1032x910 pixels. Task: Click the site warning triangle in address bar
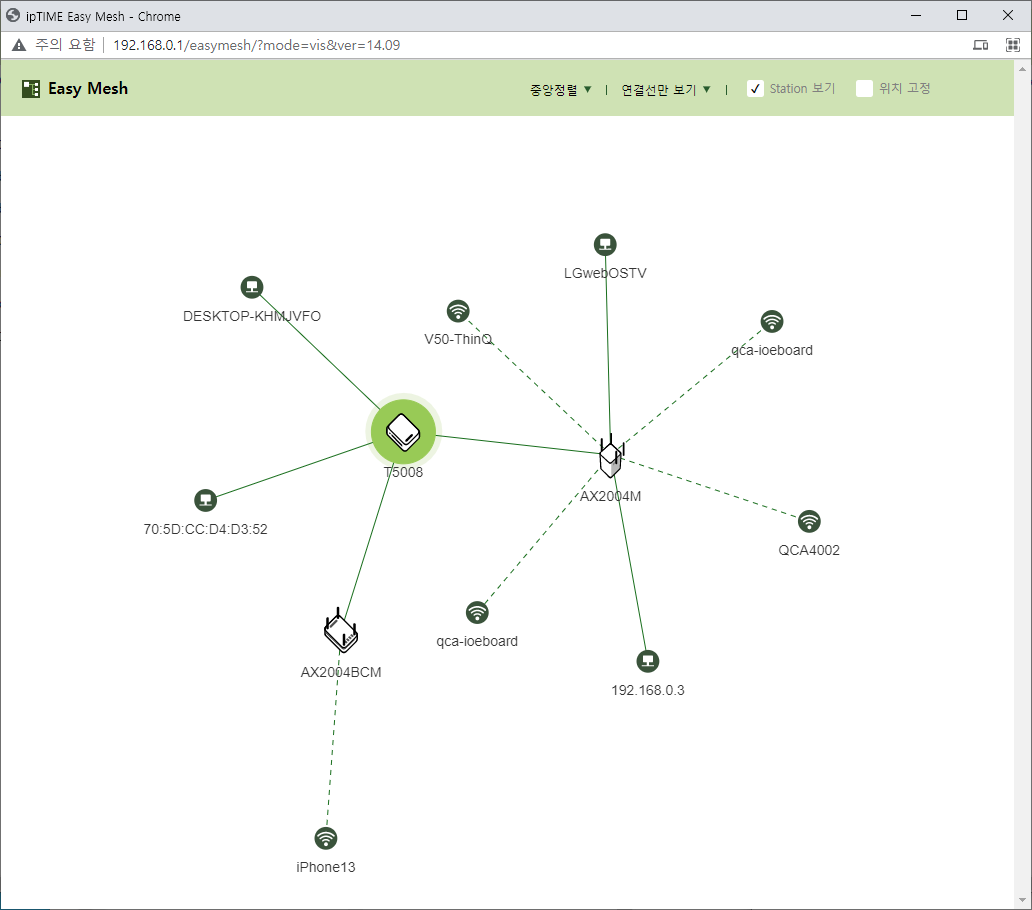(19, 45)
